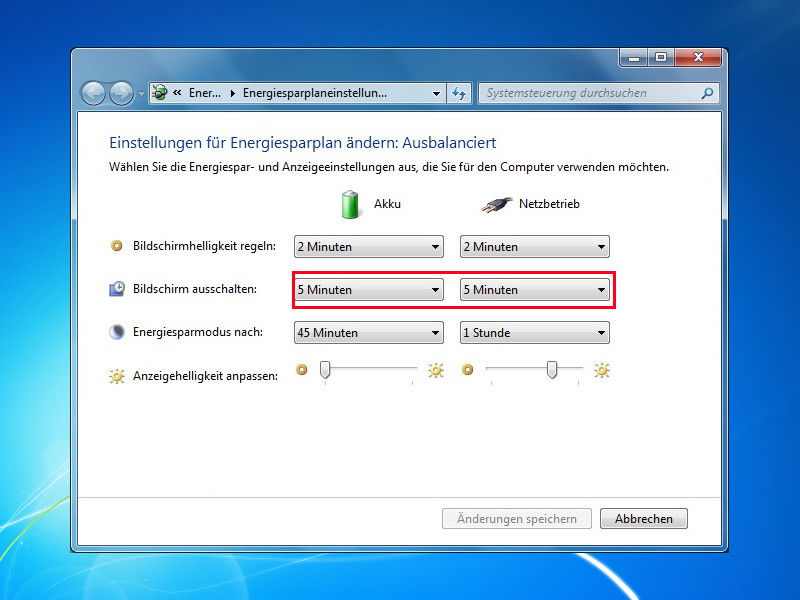Expand arrow between Ener... and Energiesparplaneinstellun...
This screenshot has height=600, width=800.
pyautogui.click(x=232, y=93)
